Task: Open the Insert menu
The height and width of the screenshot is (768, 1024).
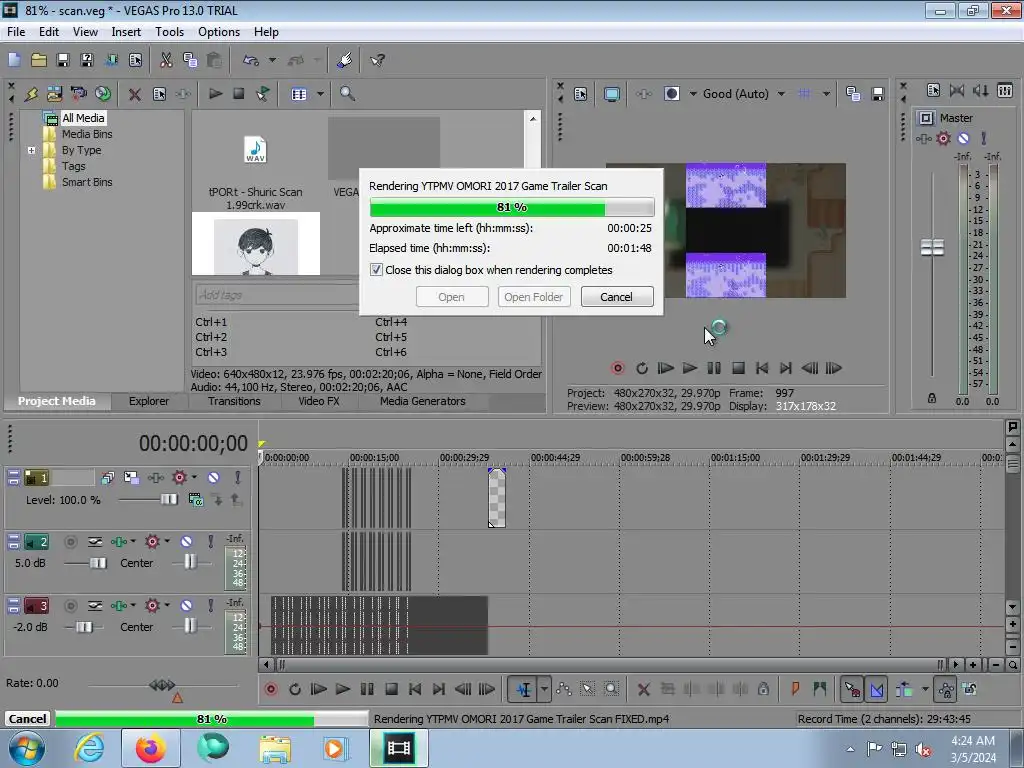Action: (126, 32)
